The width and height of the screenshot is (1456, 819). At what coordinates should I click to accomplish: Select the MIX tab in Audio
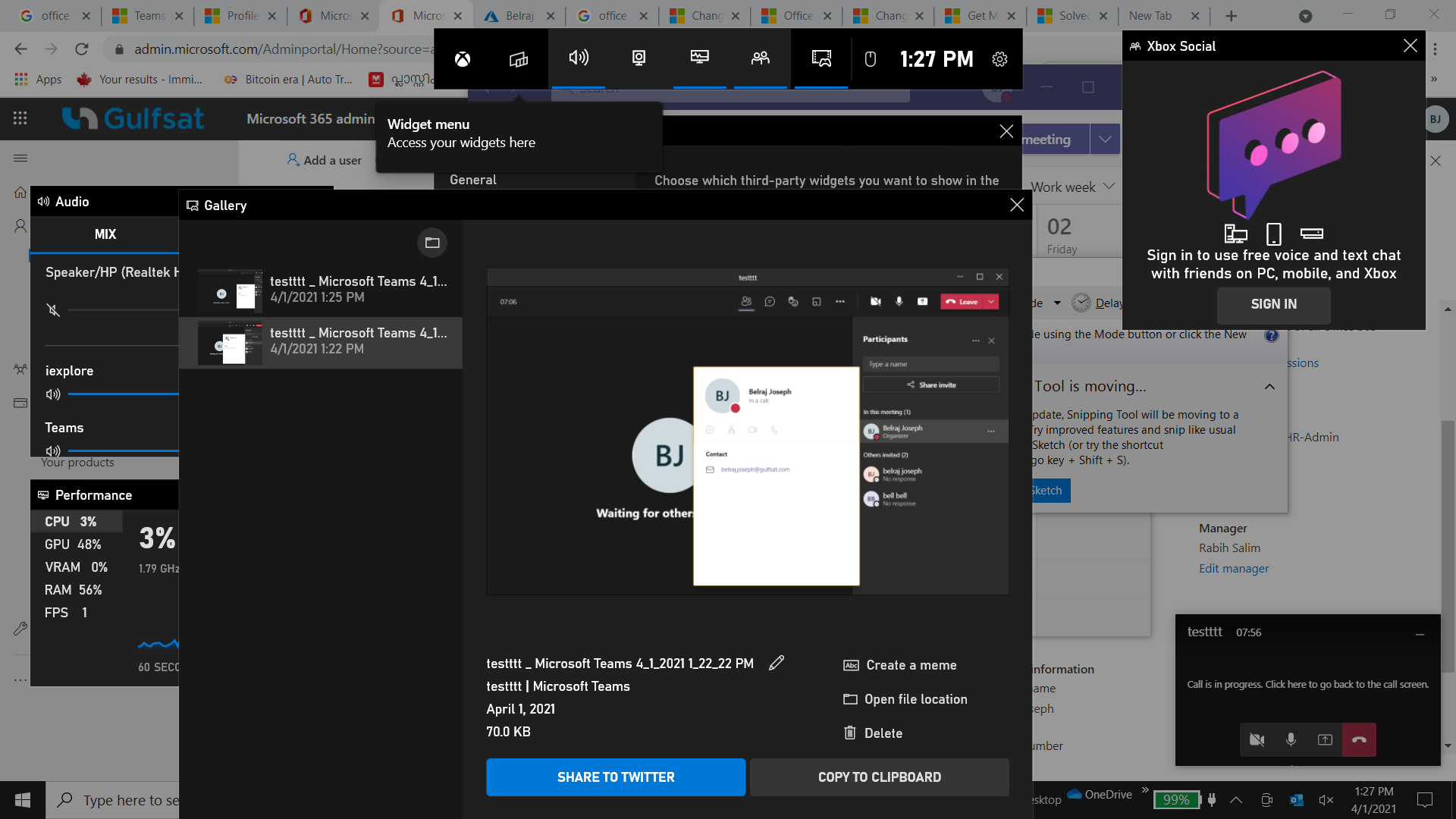click(x=105, y=234)
